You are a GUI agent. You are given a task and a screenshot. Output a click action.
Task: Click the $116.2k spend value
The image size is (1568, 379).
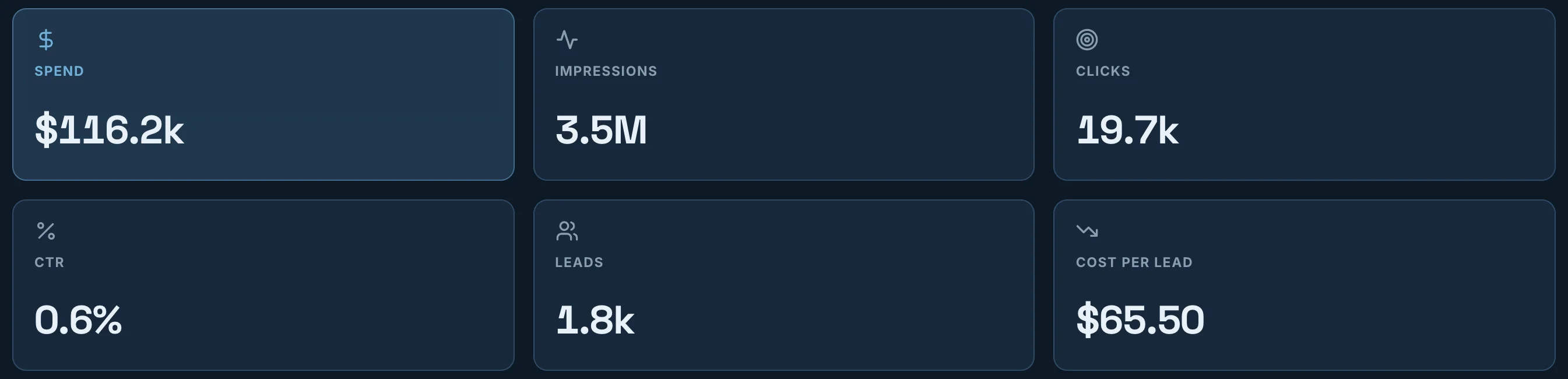point(109,131)
